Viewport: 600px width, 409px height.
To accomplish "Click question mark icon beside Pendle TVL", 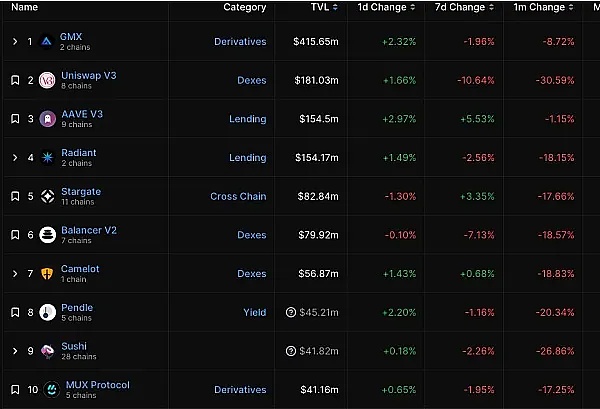I will click(x=290, y=312).
